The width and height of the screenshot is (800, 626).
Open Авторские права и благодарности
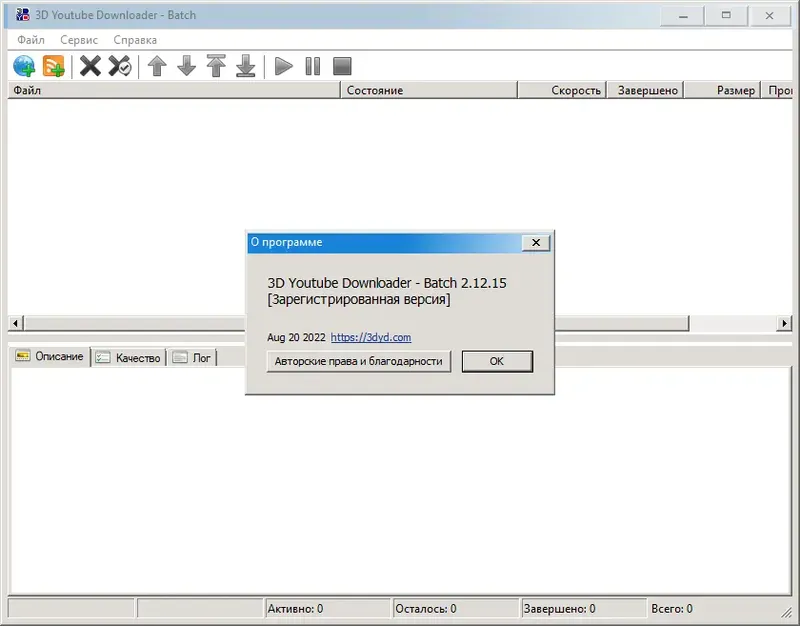[359, 361]
